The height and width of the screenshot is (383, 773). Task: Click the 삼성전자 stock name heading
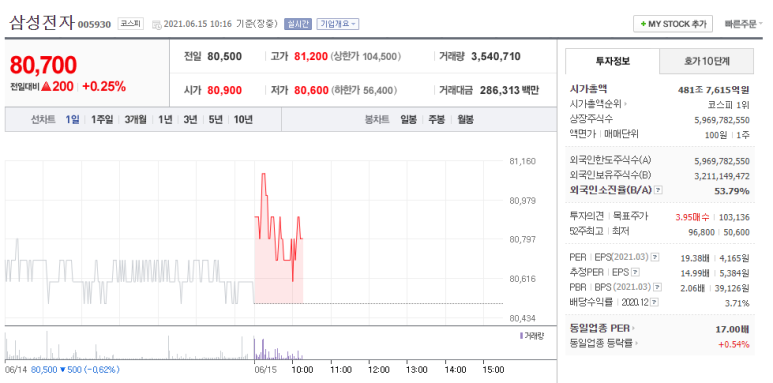pos(41,23)
